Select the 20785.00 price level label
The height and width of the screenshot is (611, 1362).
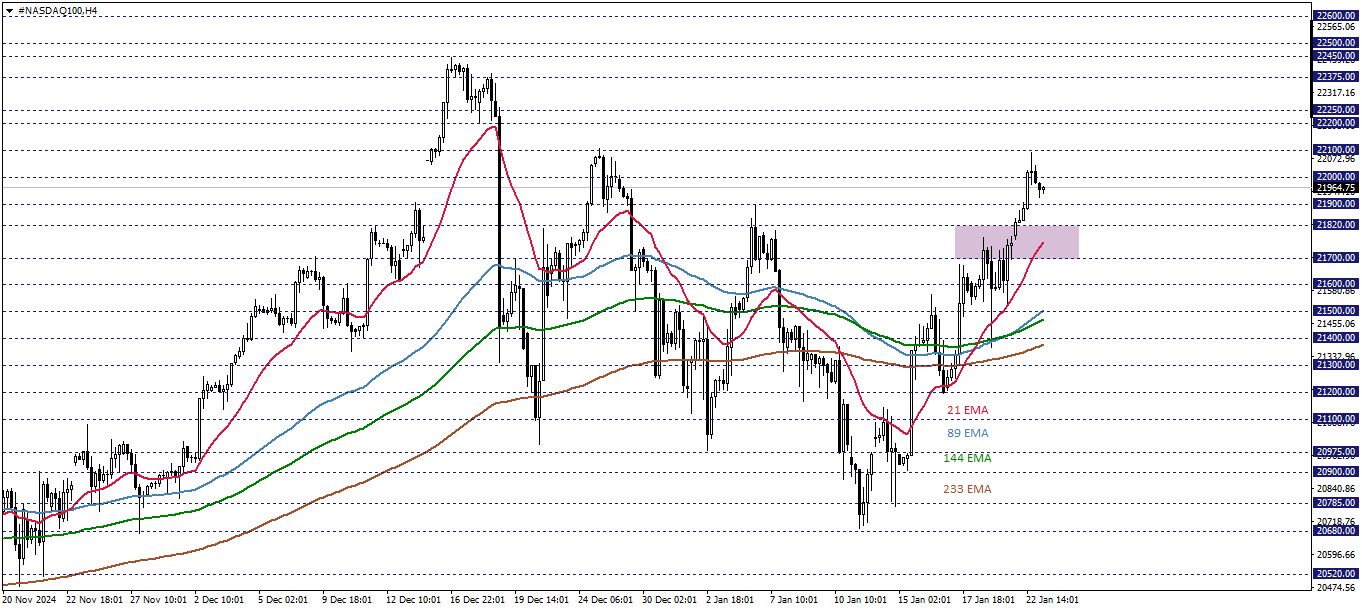(1336, 503)
